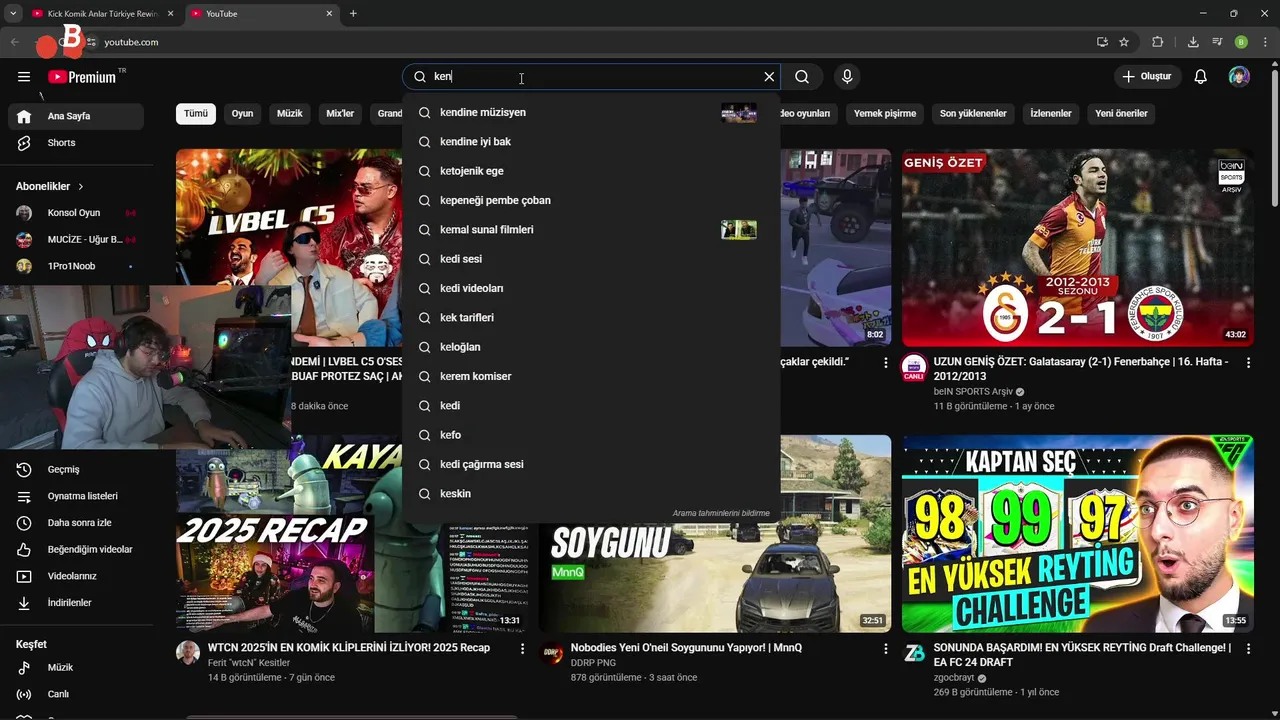Expand the Abonelikler section chevron
This screenshot has width=1280, height=720.
pyautogui.click(x=81, y=187)
